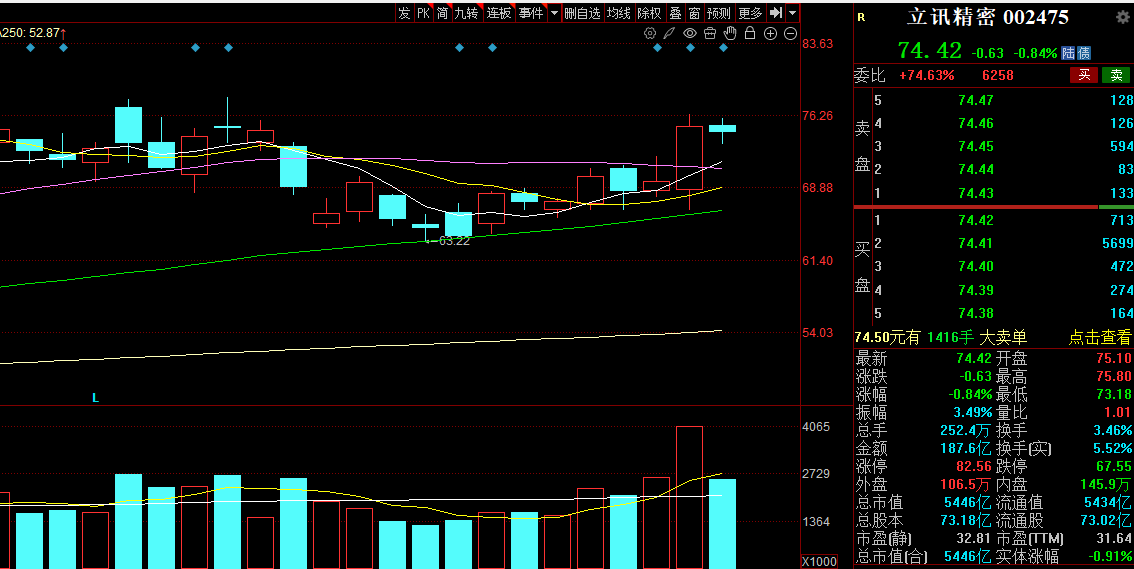Click the 最低 value 73.18

pos(1114,395)
